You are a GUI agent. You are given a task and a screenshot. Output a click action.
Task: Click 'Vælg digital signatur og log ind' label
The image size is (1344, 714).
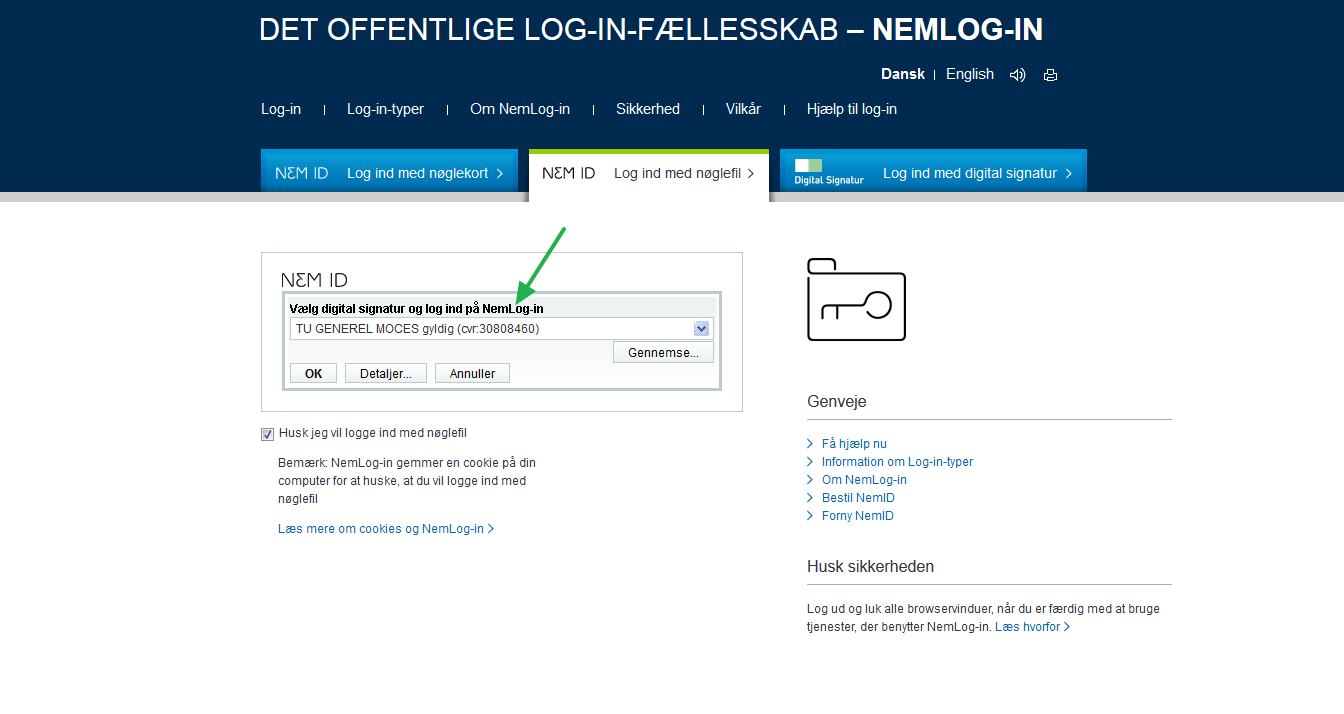point(416,309)
